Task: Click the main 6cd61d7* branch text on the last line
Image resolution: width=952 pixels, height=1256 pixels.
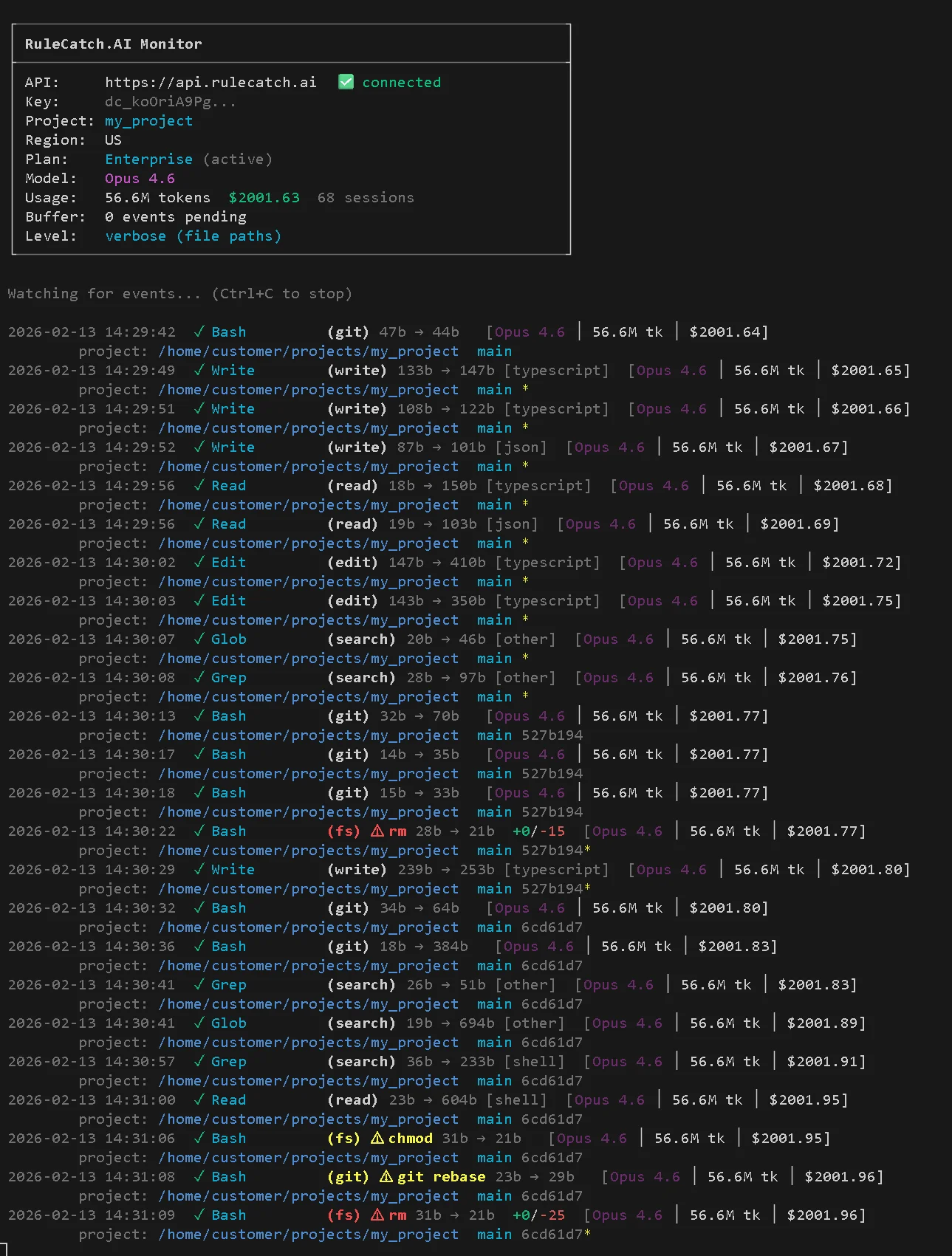Action: [x=534, y=1234]
